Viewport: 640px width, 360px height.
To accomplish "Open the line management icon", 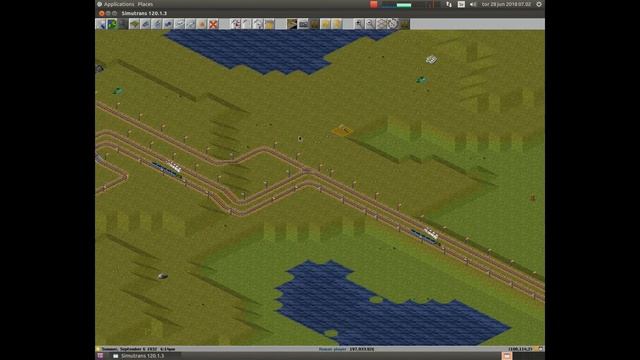I will click(236, 24).
